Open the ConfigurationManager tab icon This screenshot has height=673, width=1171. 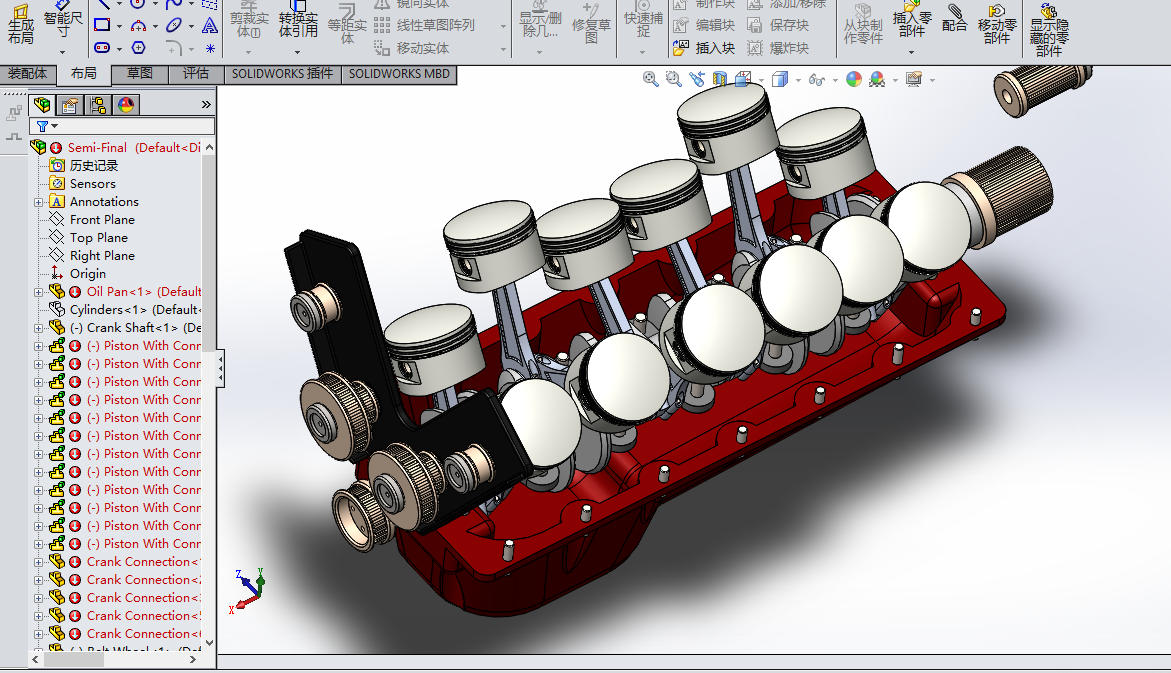98,104
